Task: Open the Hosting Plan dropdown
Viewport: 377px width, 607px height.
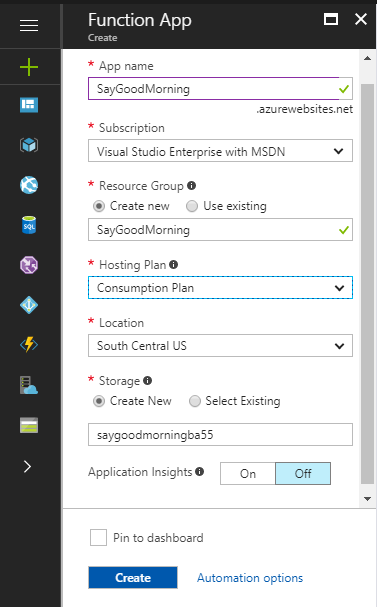Action: [220, 288]
